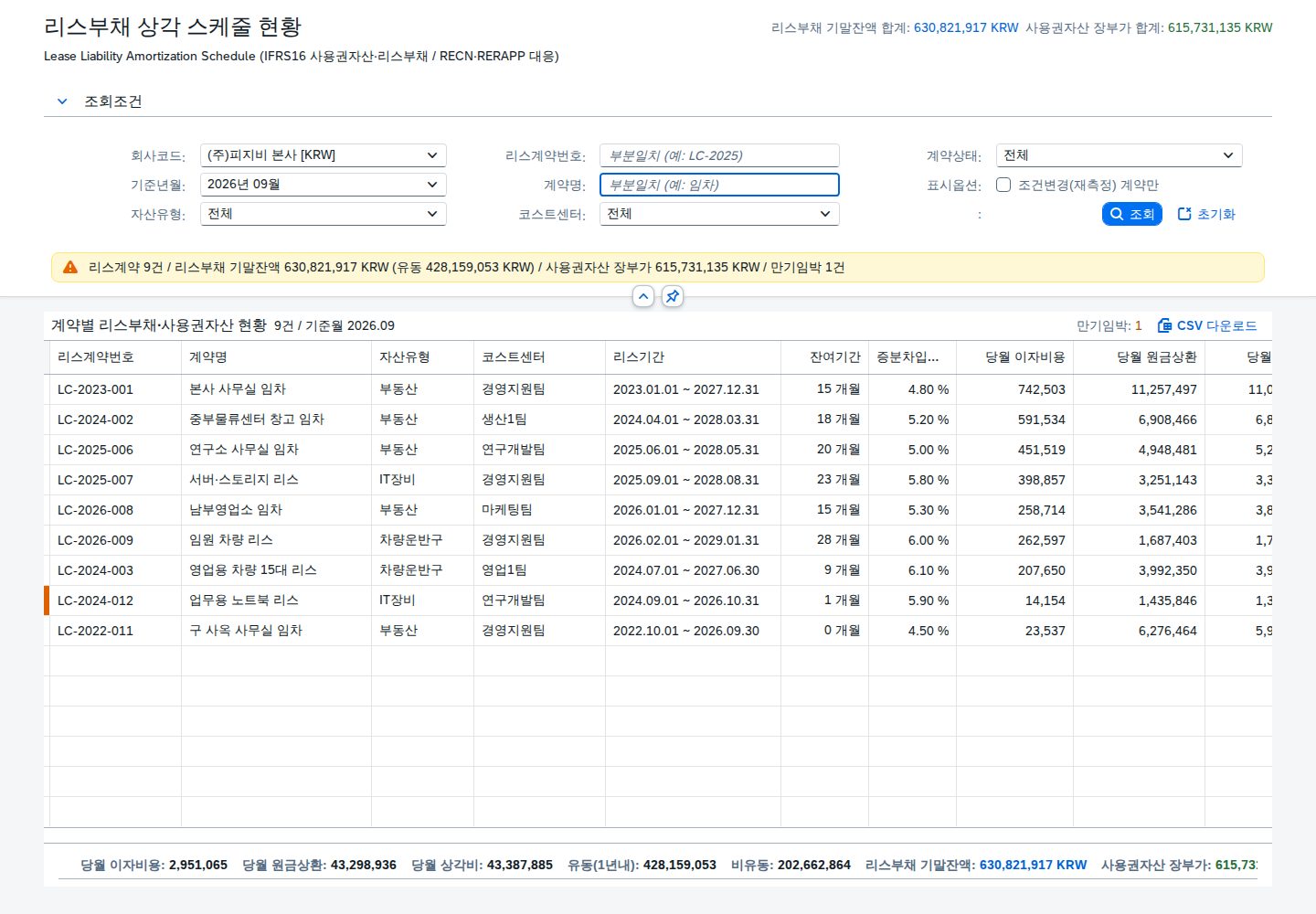The image size is (1316, 914).
Task: Click contract name 중부물류센터 창고 임차
Action: 257,420
